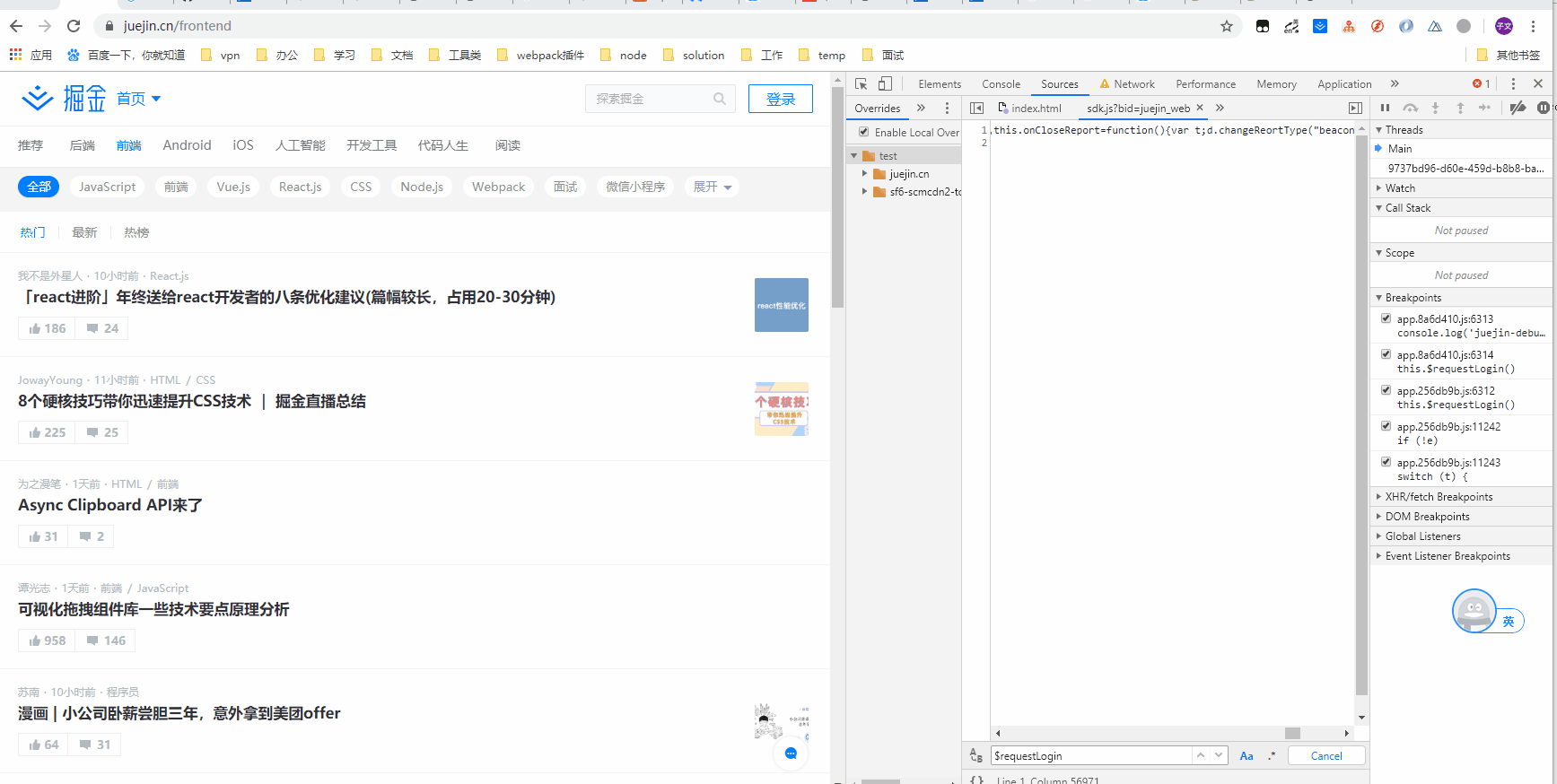Open Chrome's main menu
The image size is (1557, 784).
tap(1534, 26)
